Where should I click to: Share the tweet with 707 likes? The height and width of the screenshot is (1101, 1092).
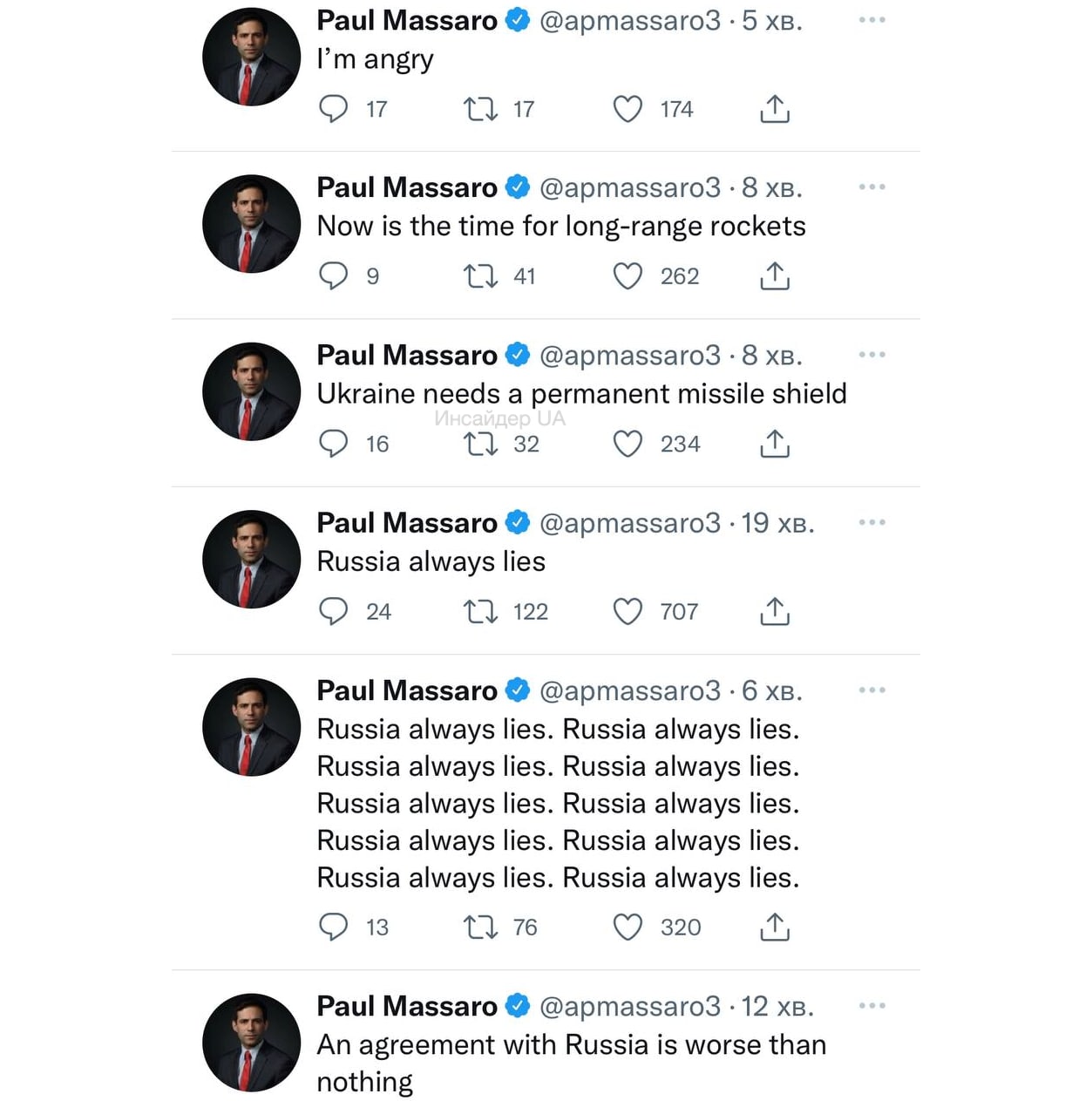(x=775, y=612)
